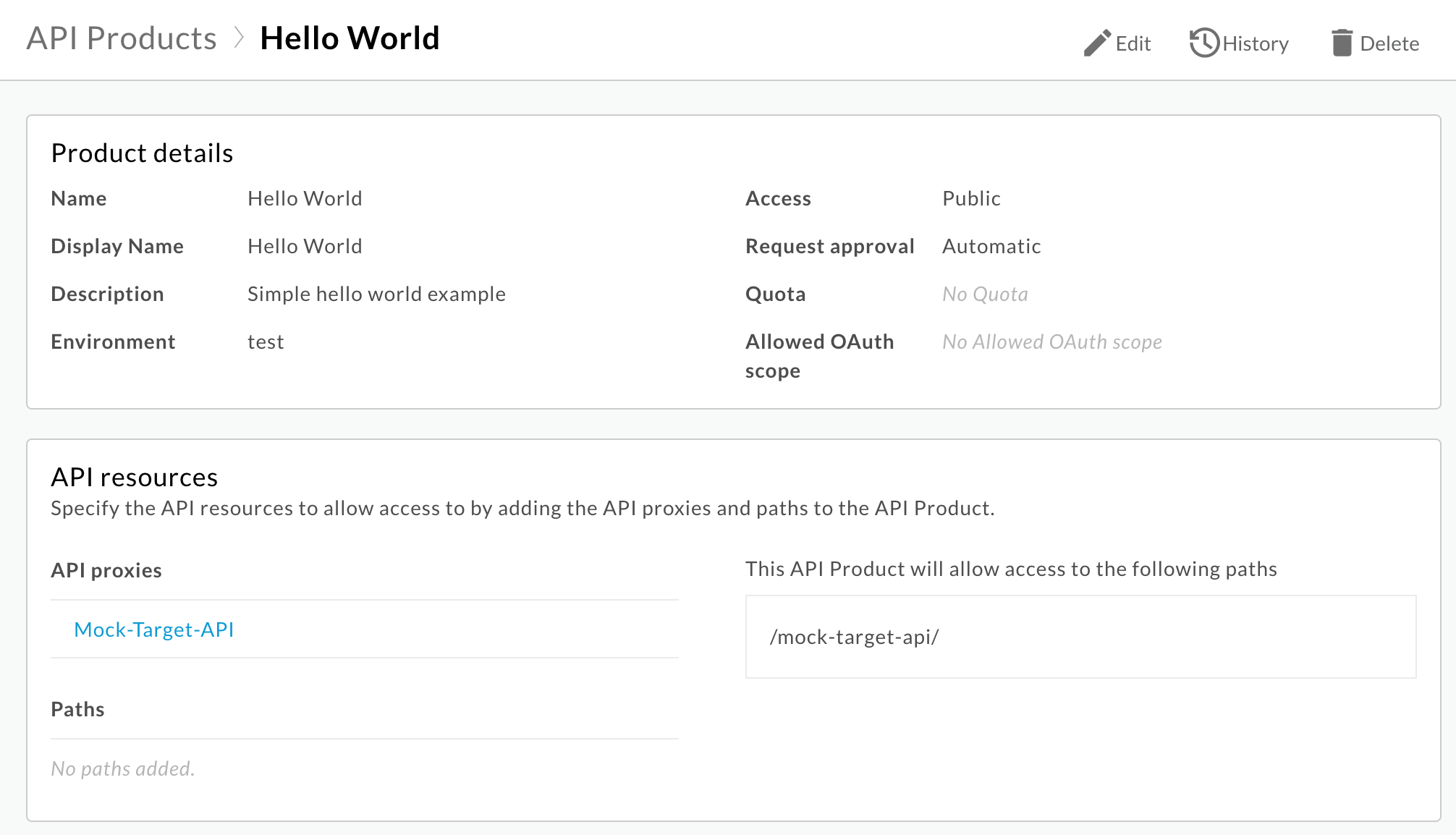Click the Edit button for Hello World
The image size is (1456, 835).
(x=1119, y=41)
